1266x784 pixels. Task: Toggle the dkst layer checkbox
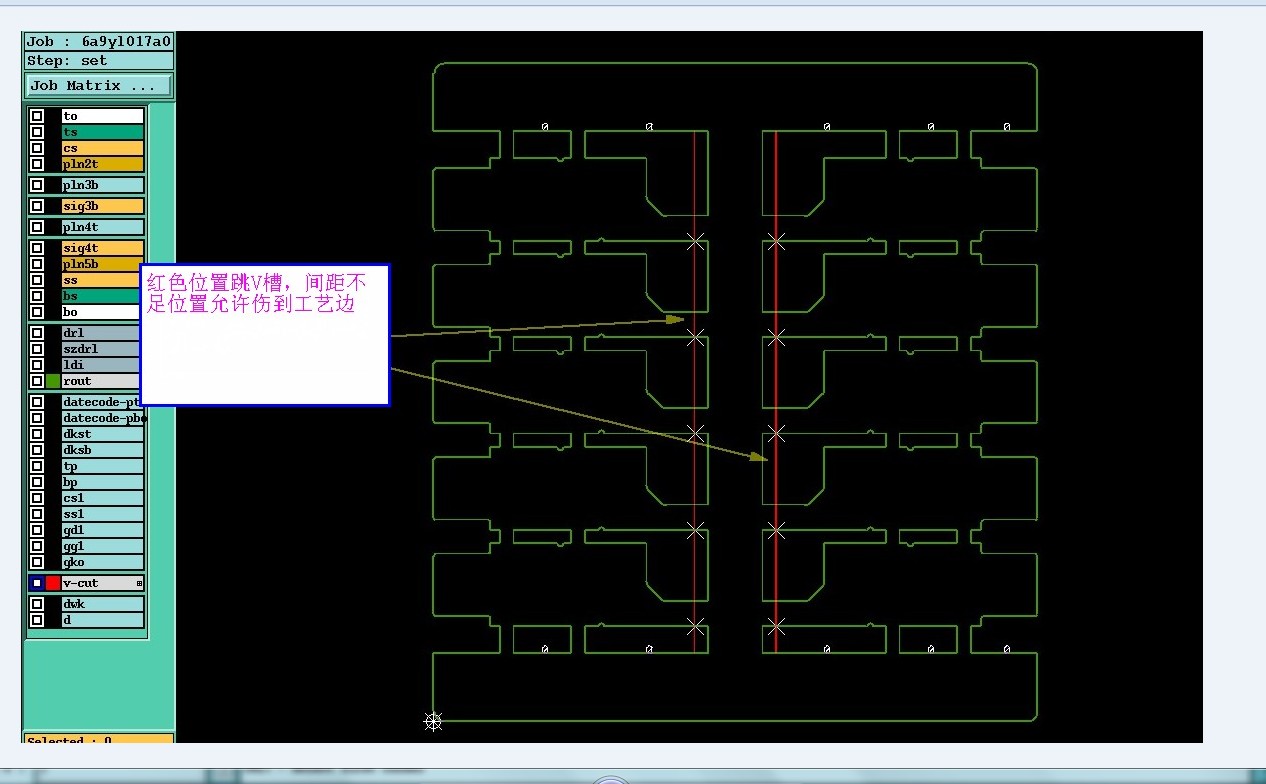click(37, 434)
